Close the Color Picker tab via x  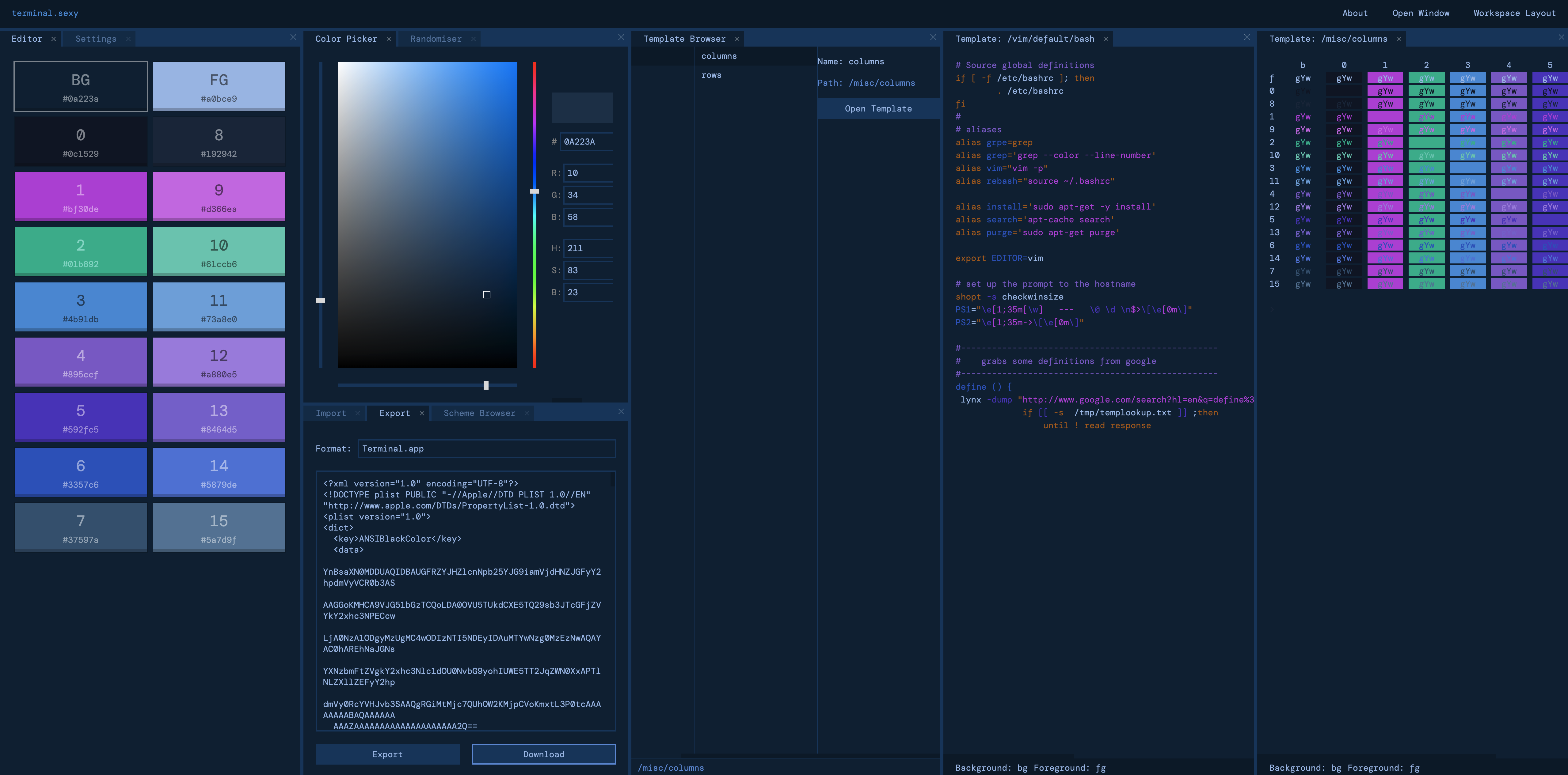[x=389, y=39]
